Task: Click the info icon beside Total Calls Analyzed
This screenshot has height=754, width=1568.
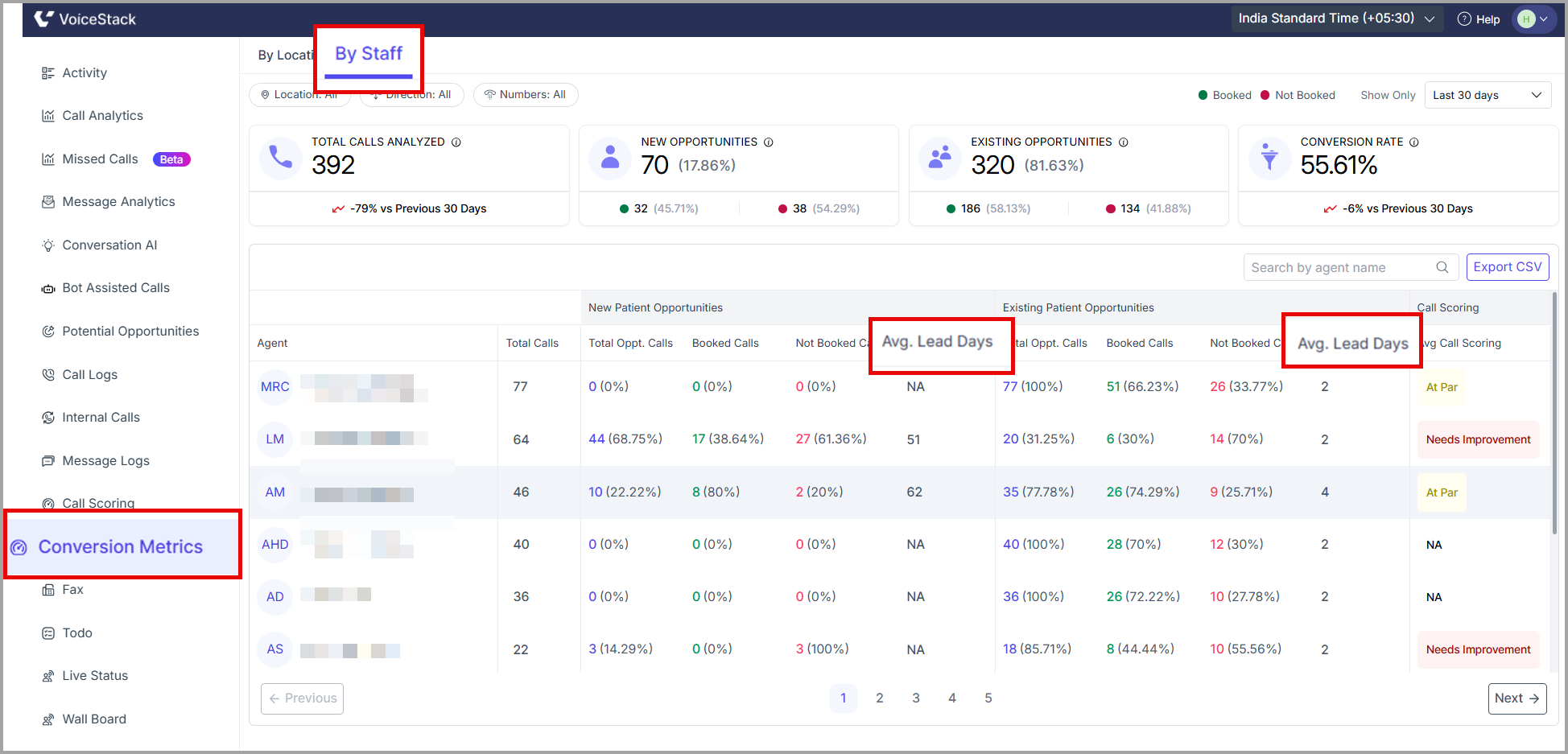Action: point(456,142)
